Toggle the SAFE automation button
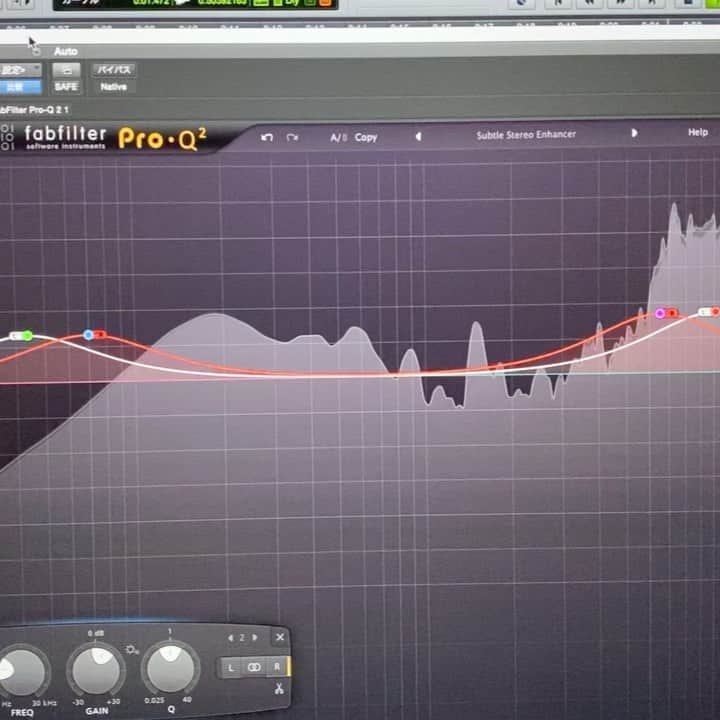Screen dimensions: 720x720 66,87
